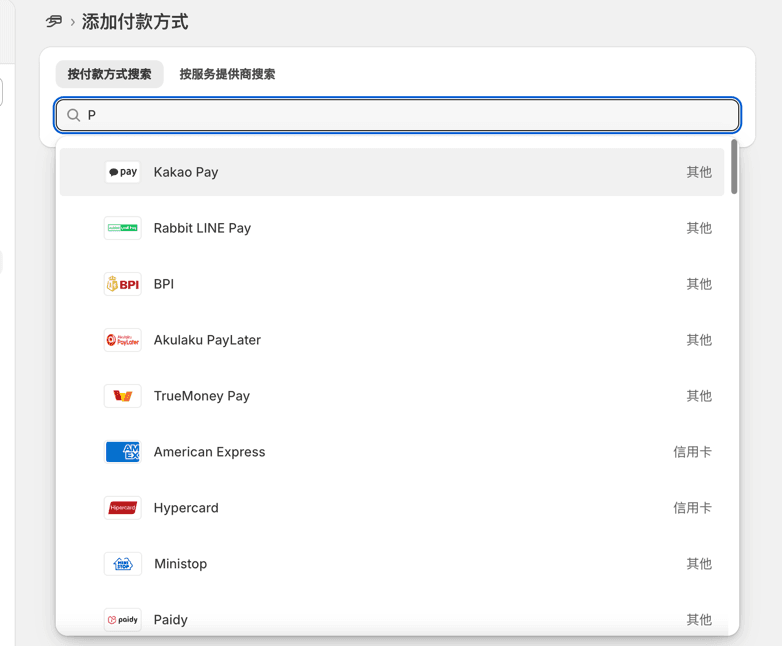
Task: Switch to the 按服务提供商搜索 tab
Action: (227, 74)
